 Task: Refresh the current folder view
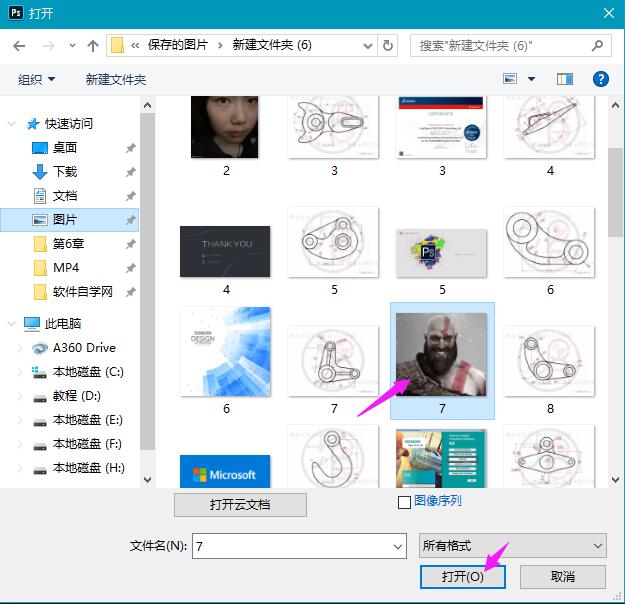(x=388, y=46)
